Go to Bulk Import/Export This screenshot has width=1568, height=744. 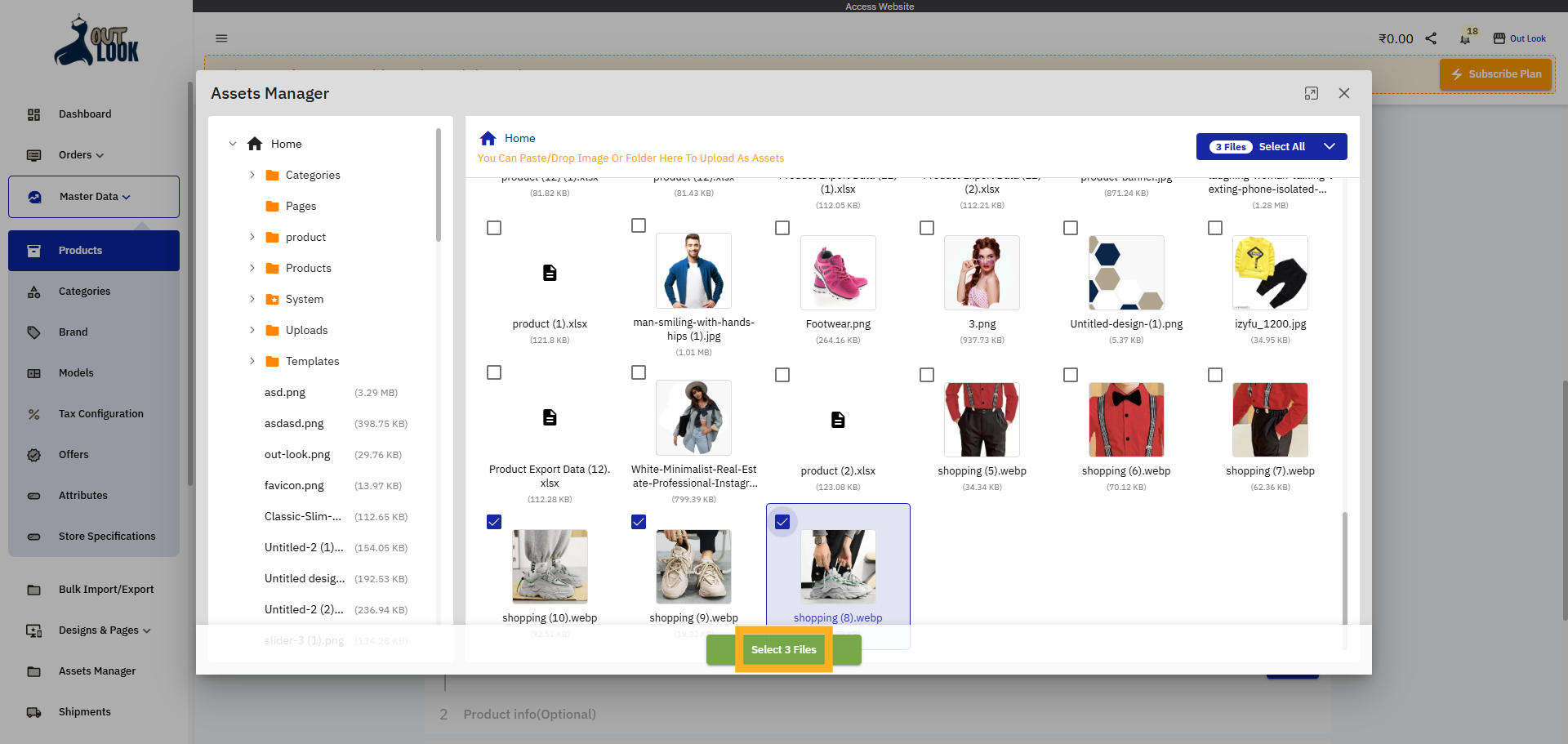[106, 589]
